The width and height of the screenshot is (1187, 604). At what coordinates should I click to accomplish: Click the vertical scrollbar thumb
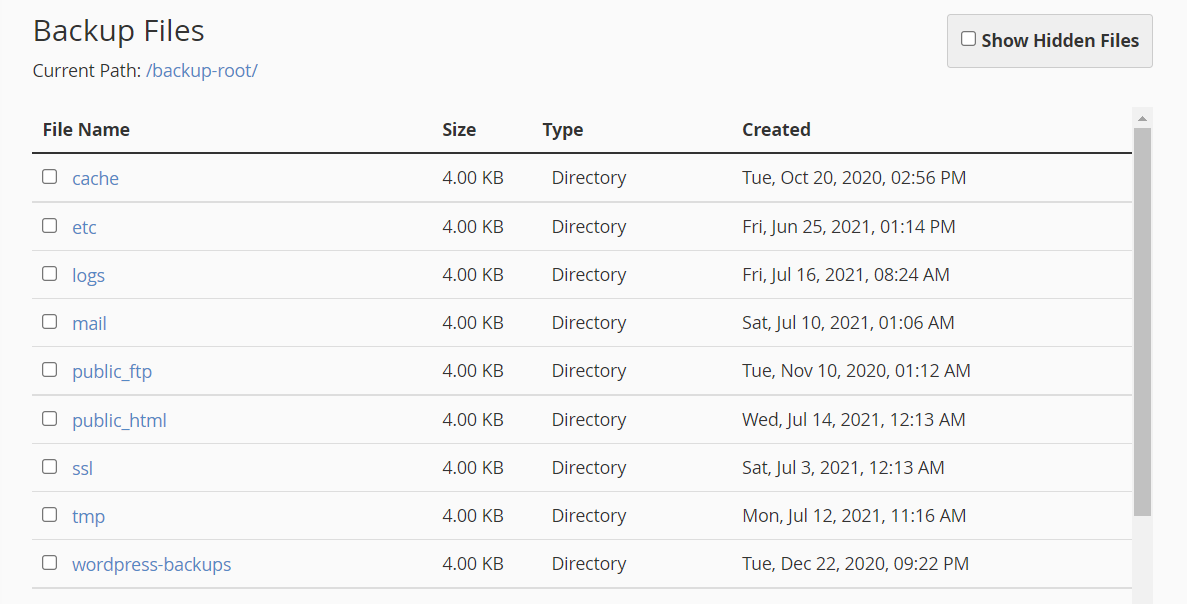[1142, 322]
